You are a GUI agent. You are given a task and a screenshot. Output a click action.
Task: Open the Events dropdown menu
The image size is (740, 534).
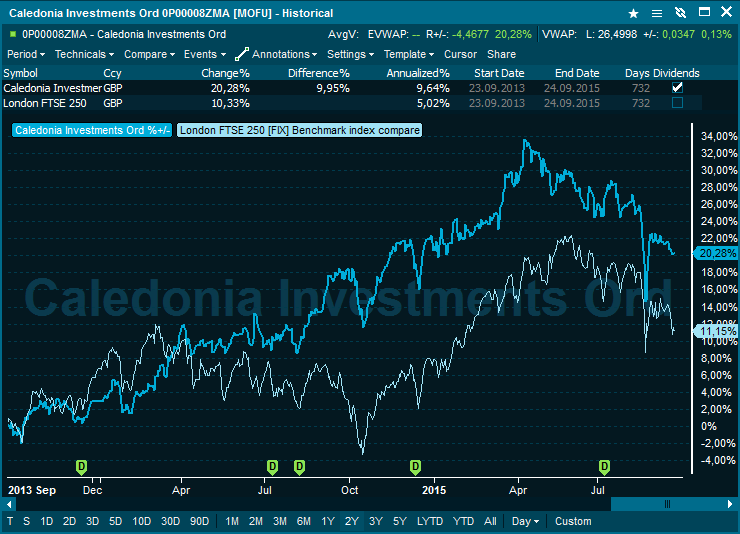click(205, 54)
